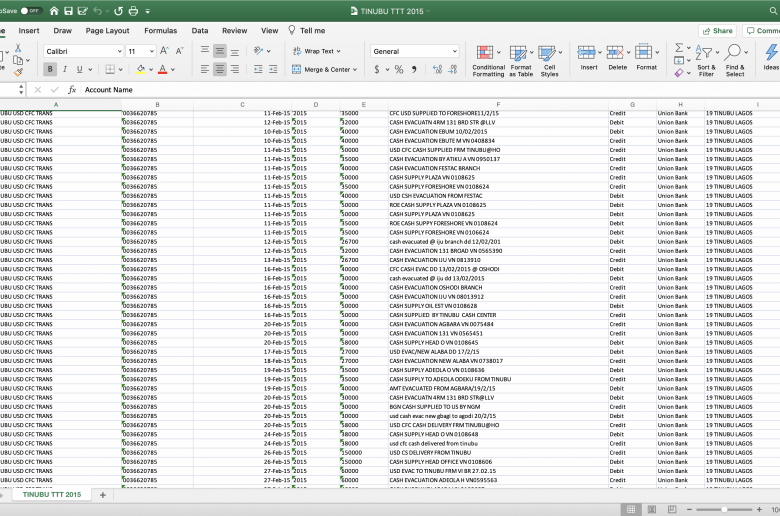Image resolution: width=780 pixels, height=516 pixels.
Task: Set middle vertical alignment
Action: pos(220,51)
